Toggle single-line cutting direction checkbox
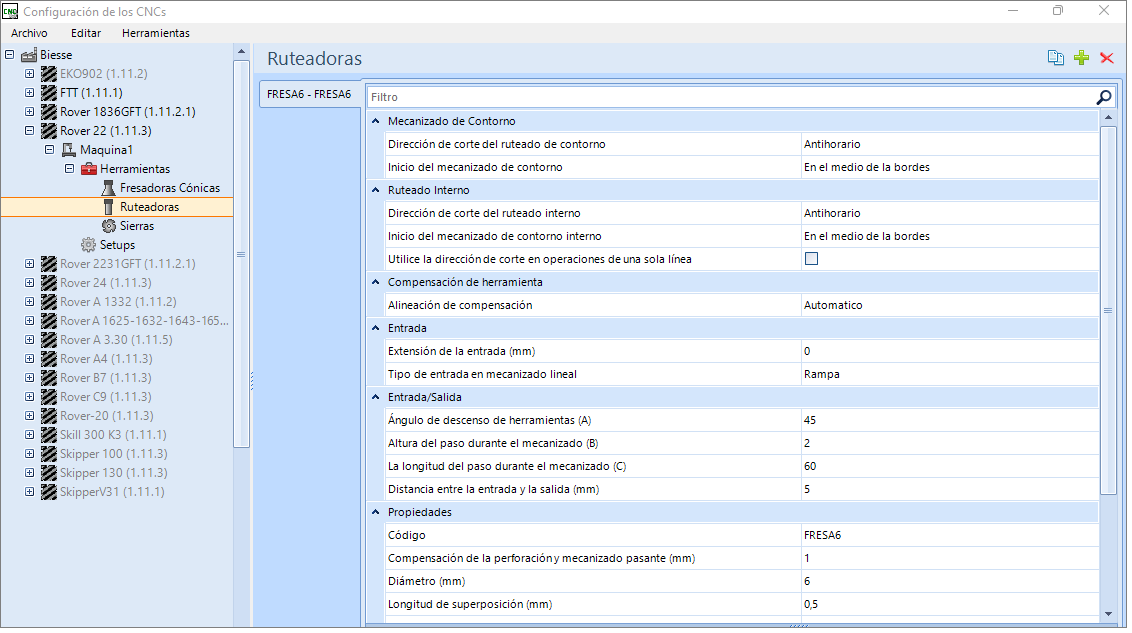The height and width of the screenshot is (633, 1132). click(x=811, y=258)
